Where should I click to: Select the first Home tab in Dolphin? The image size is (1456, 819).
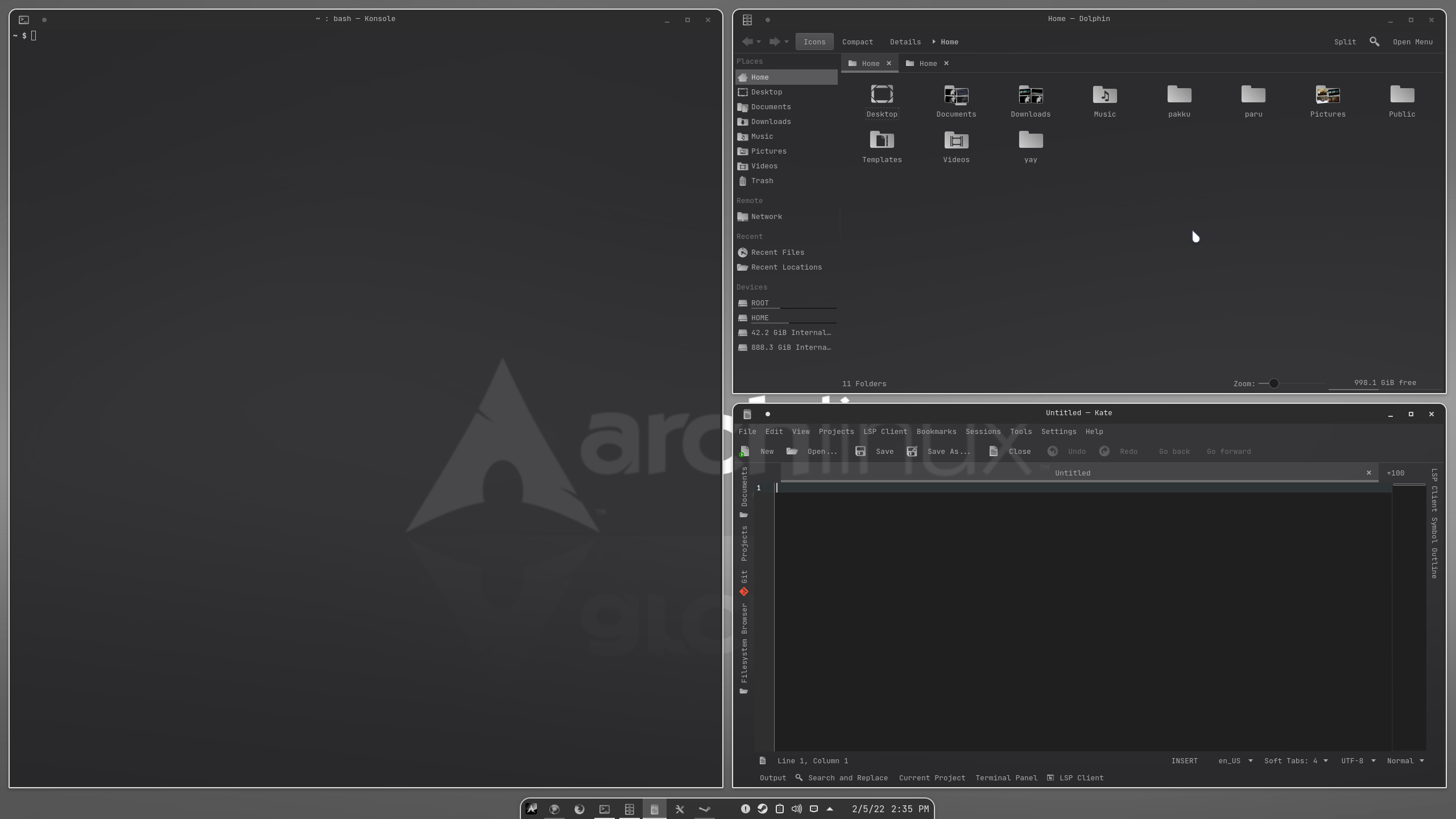tap(870, 63)
